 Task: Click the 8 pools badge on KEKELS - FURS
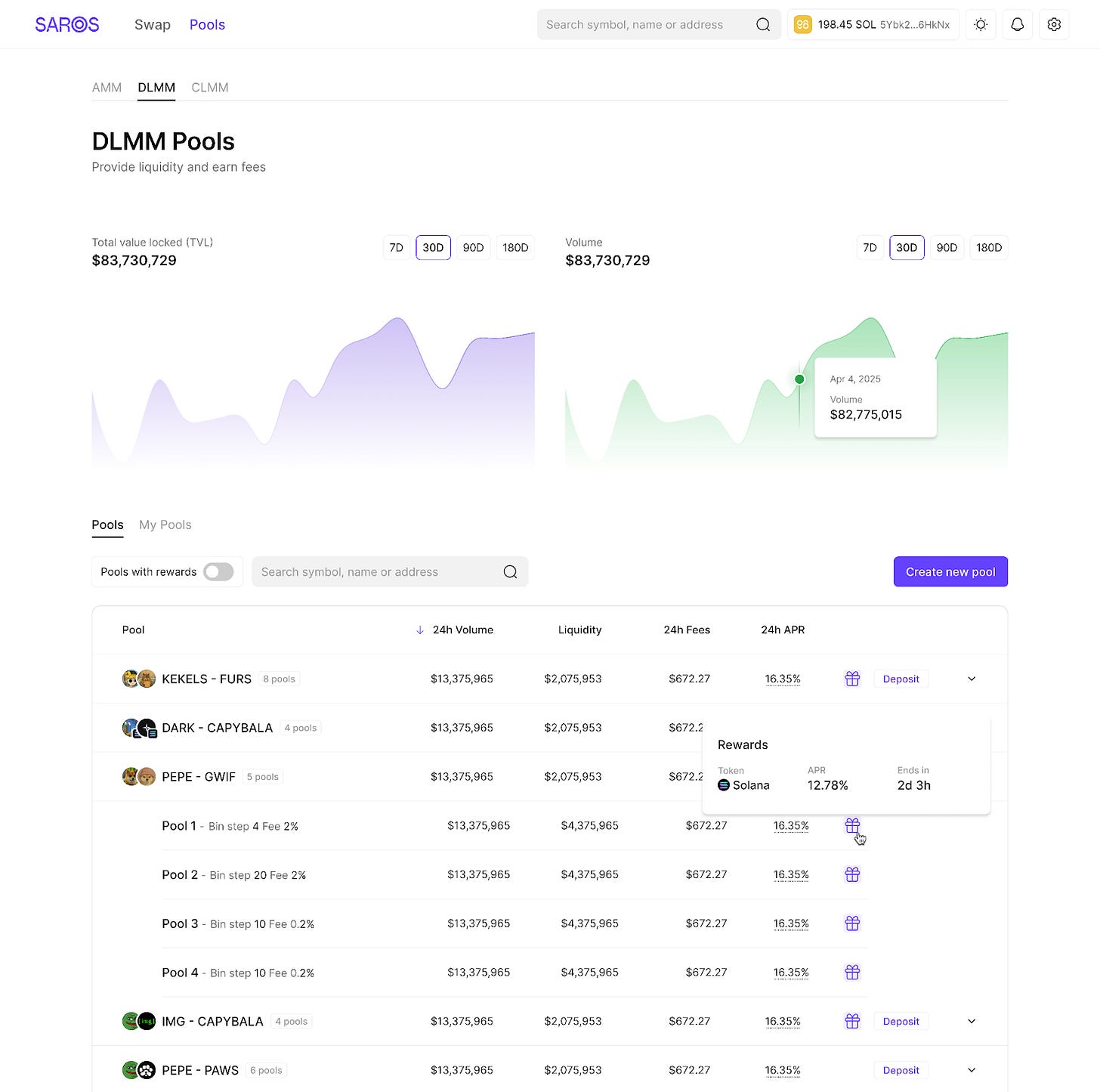pos(279,679)
